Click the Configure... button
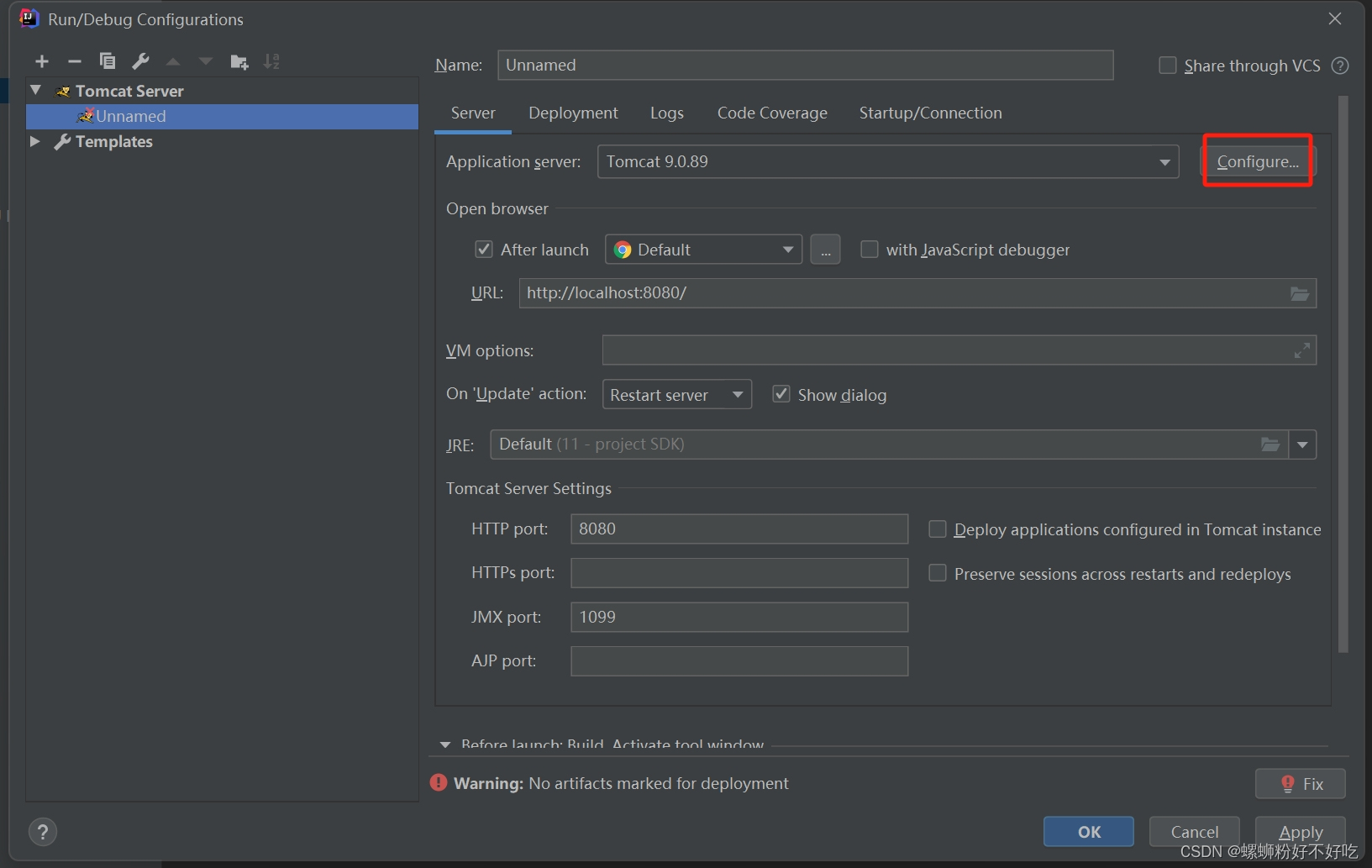The height and width of the screenshot is (868, 1372). (x=1258, y=161)
